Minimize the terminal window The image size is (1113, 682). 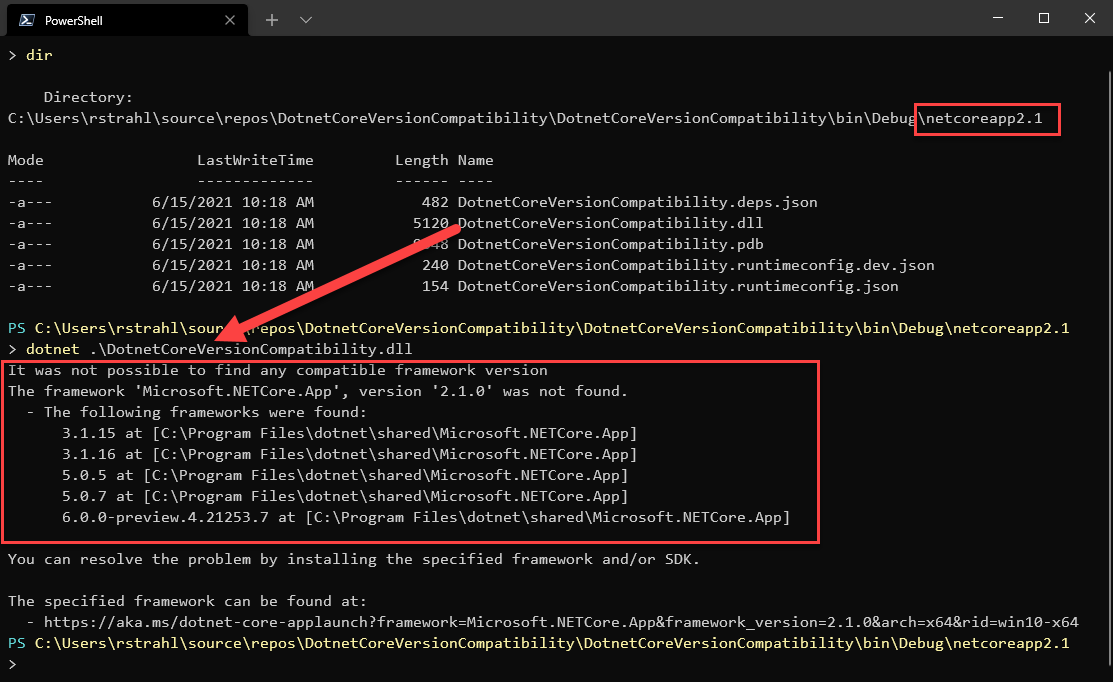point(997,18)
